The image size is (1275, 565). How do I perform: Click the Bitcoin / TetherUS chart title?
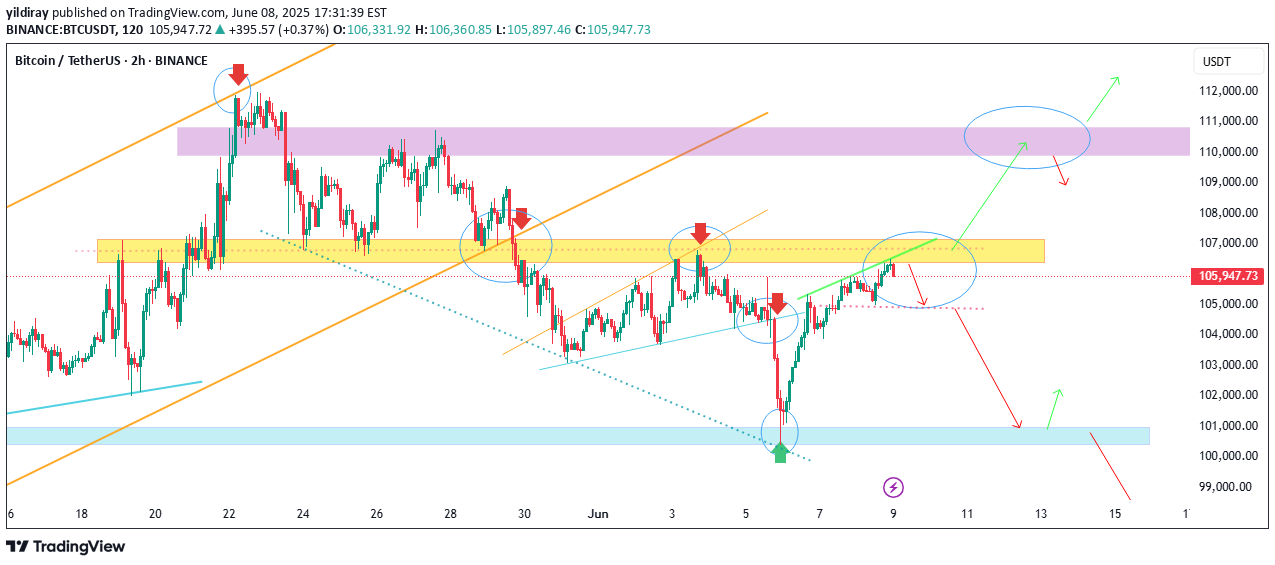109,61
